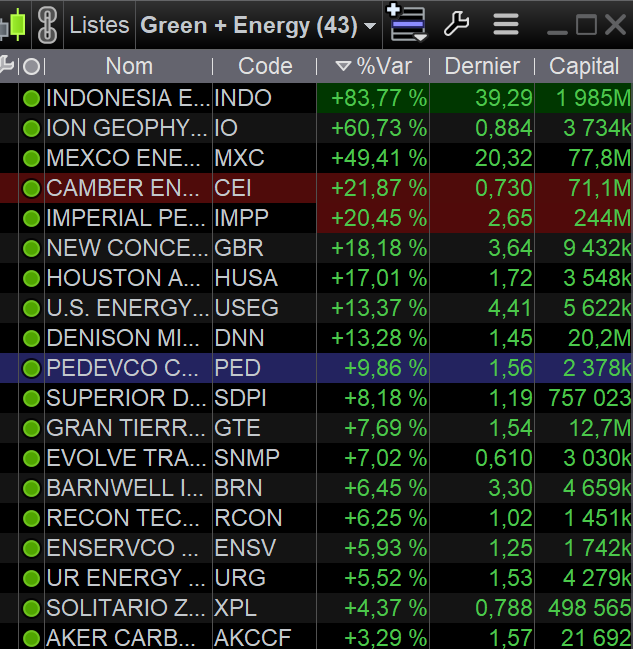
Task: Click green status dot of GRAN TIERR...
Action: pos(31,428)
